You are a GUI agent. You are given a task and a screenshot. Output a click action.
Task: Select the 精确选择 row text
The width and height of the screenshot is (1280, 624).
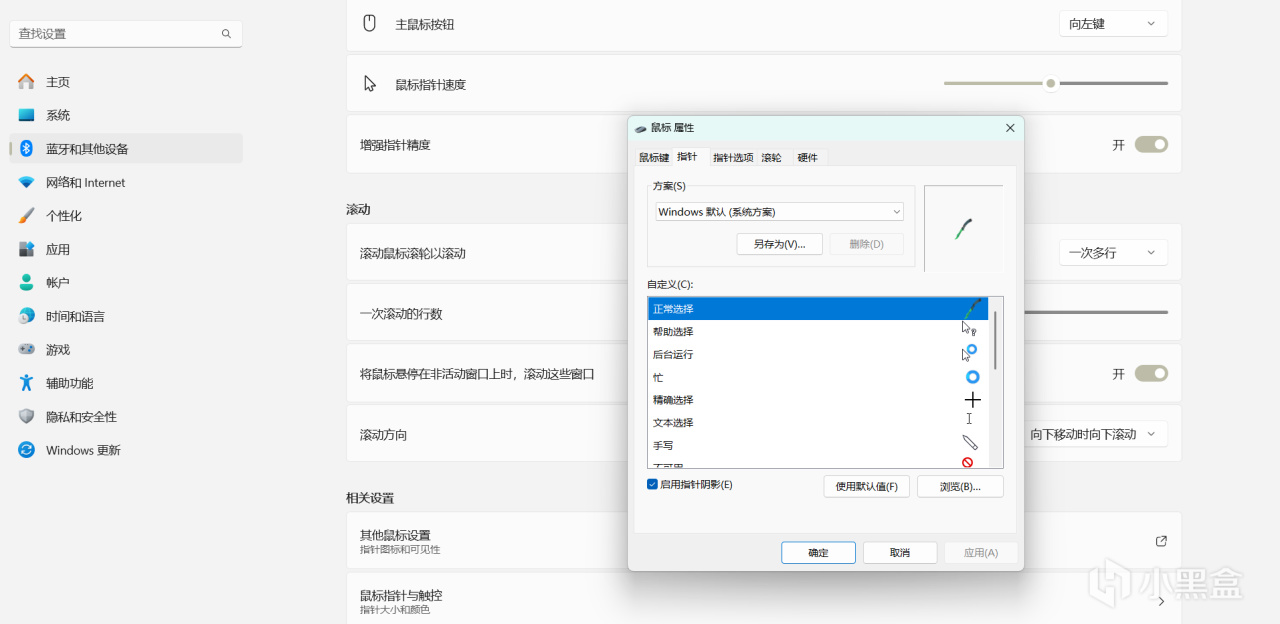(673, 400)
